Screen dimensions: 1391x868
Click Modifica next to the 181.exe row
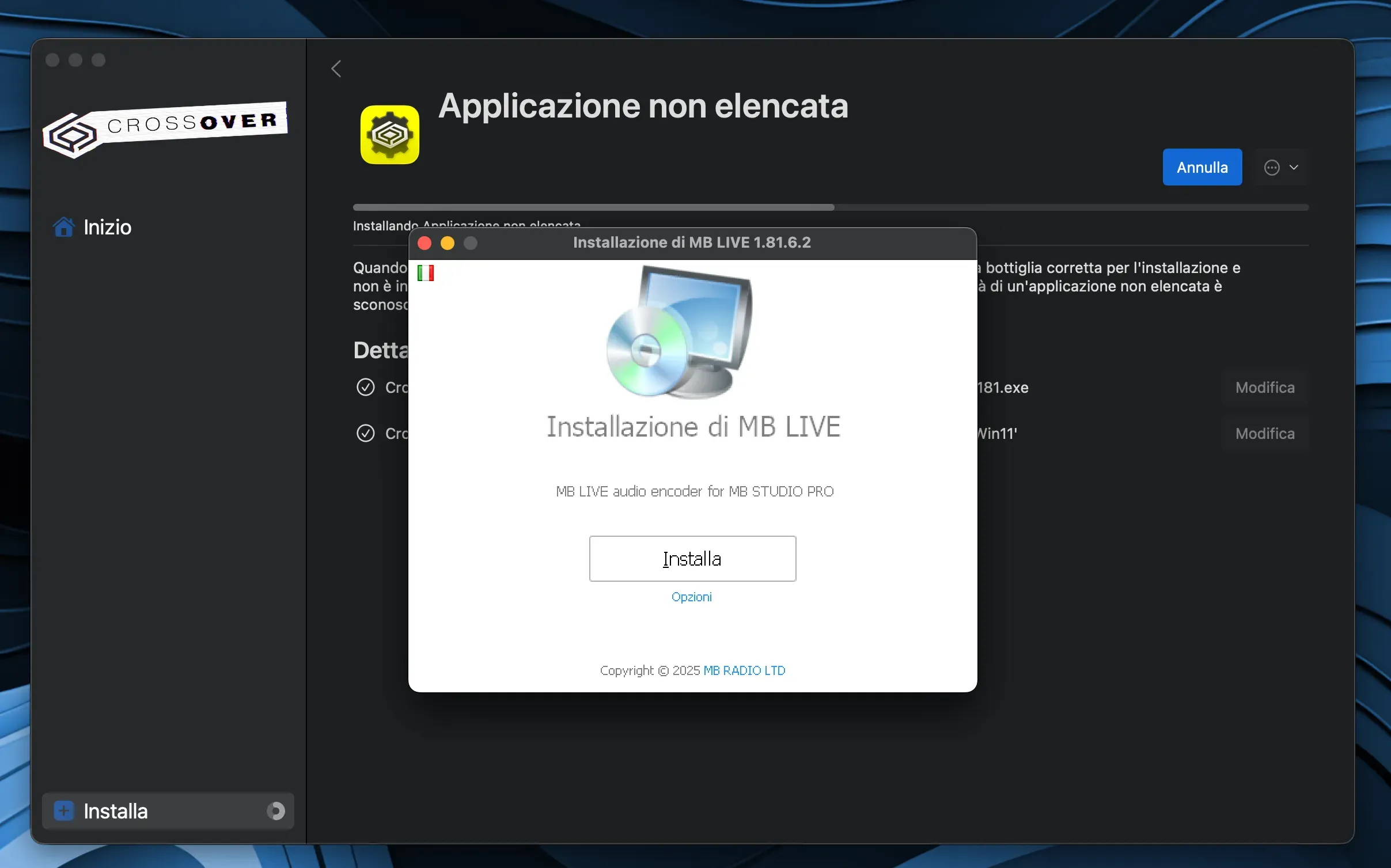(x=1265, y=388)
